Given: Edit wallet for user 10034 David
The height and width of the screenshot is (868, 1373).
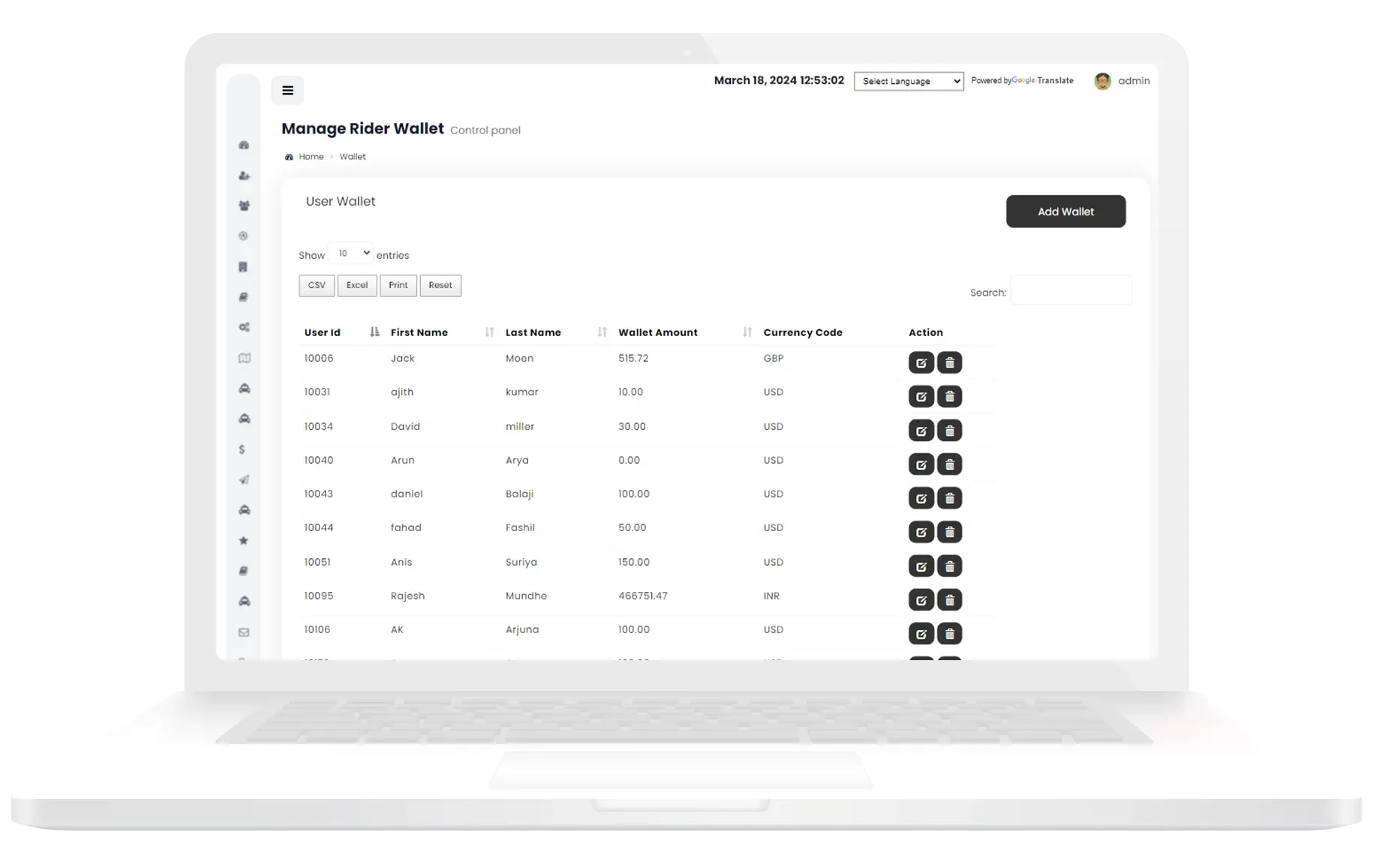Looking at the screenshot, I should tap(921, 431).
